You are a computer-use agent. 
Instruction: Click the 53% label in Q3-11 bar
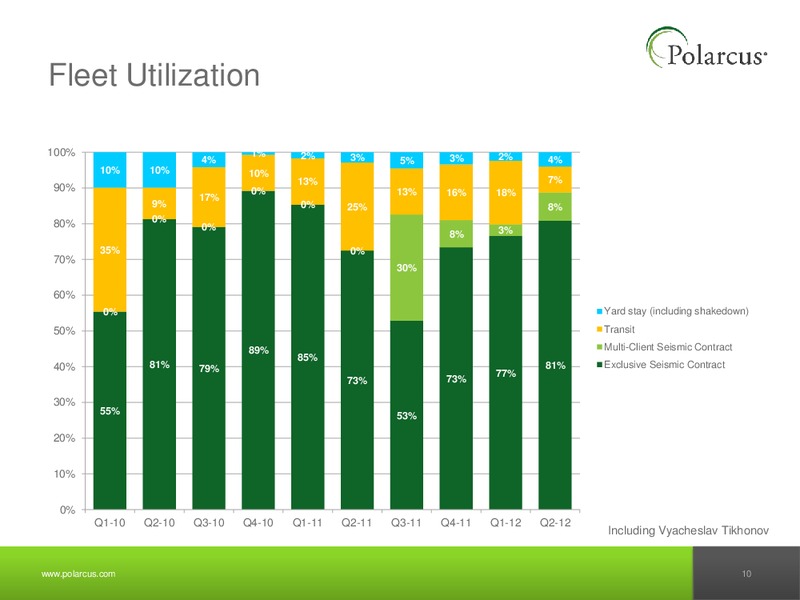tap(407, 416)
